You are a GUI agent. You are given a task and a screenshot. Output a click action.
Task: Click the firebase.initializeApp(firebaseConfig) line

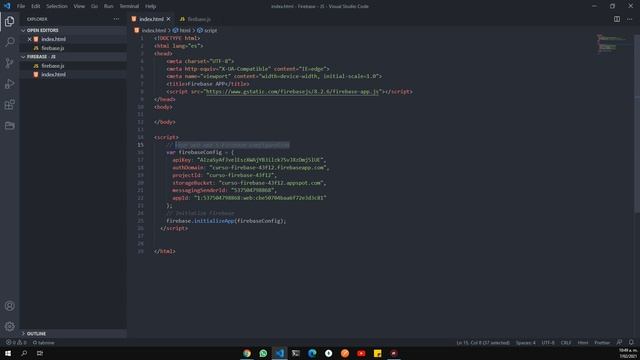tap(226, 221)
